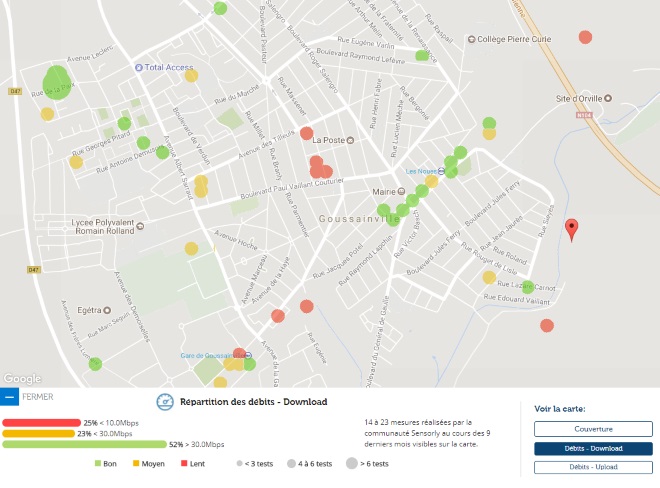Click the red Lent legend swatch
This screenshot has width=660, height=488.
pyautogui.click(x=185, y=464)
